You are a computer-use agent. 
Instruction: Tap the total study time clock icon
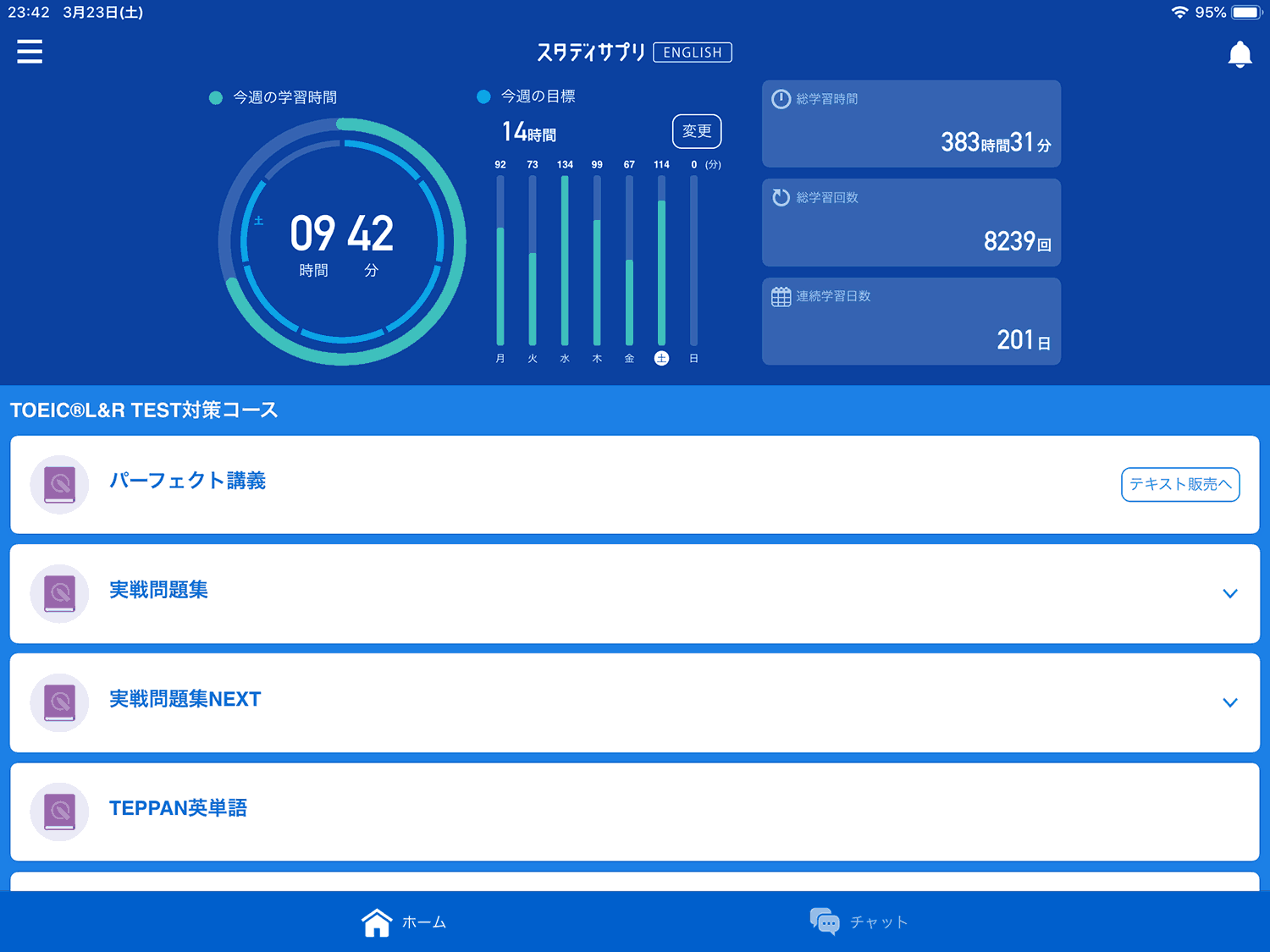[x=781, y=99]
